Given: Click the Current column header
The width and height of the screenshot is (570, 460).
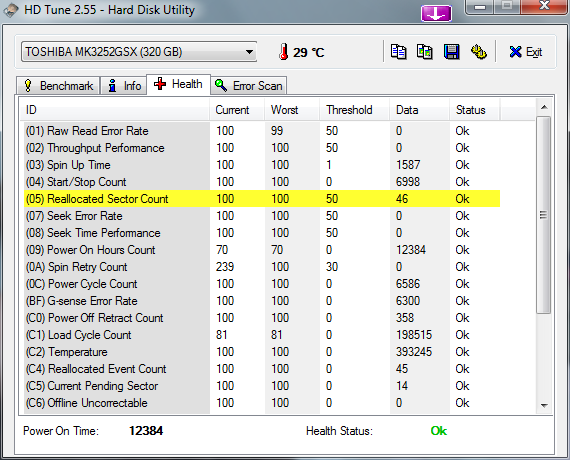Looking at the screenshot, I should [237, 110].
